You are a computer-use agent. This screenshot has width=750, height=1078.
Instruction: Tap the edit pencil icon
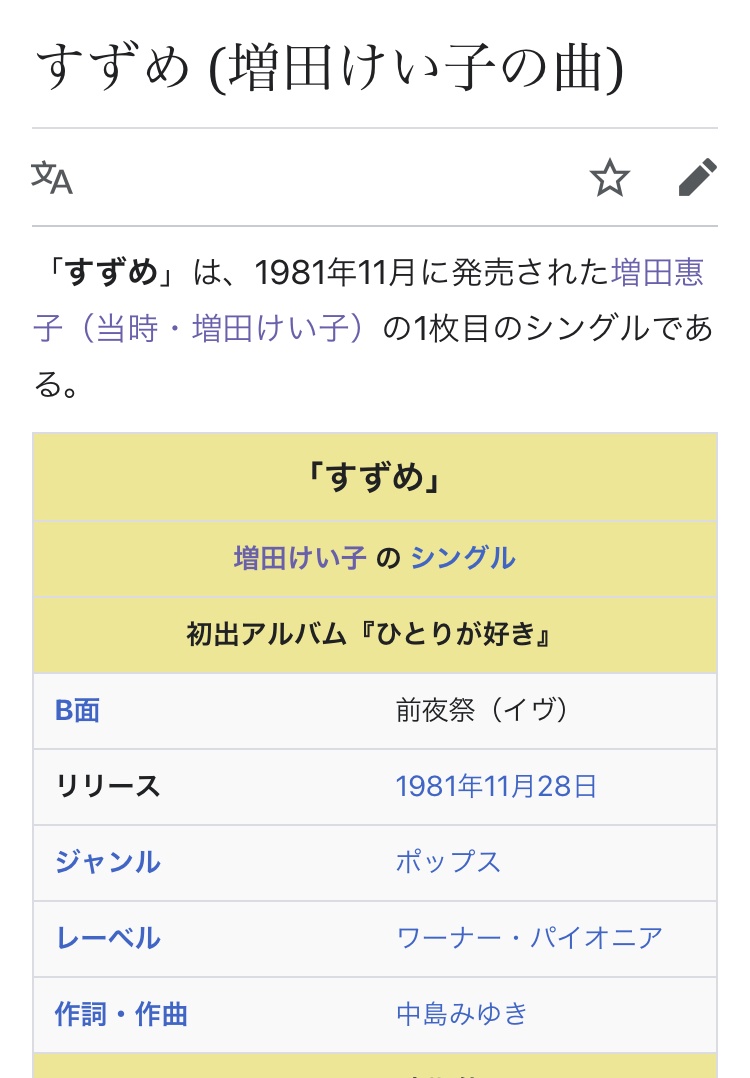coord(697,178)
